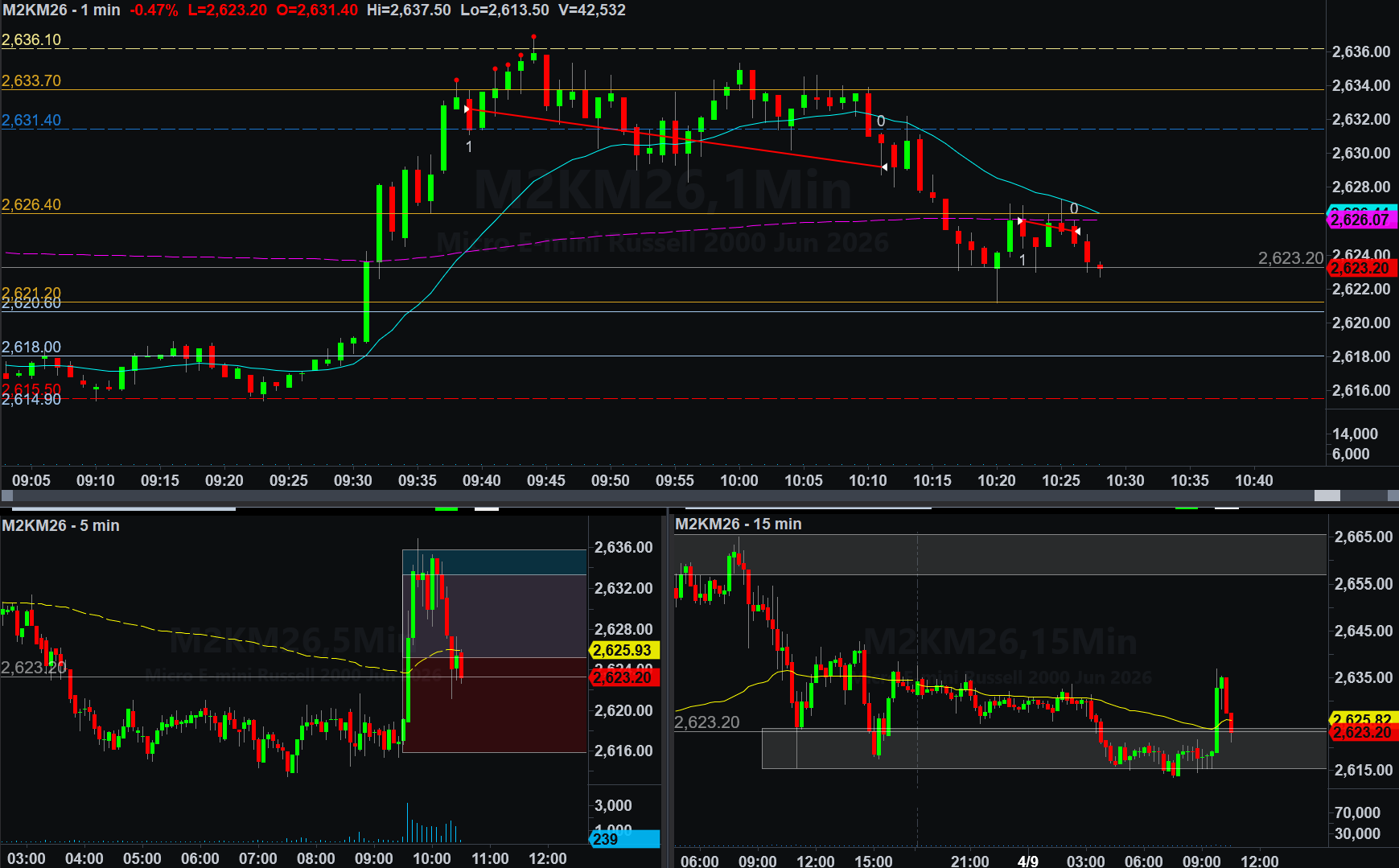Click the yellow 2,625.93 price tag on the 5 min chart

point(623,650)
